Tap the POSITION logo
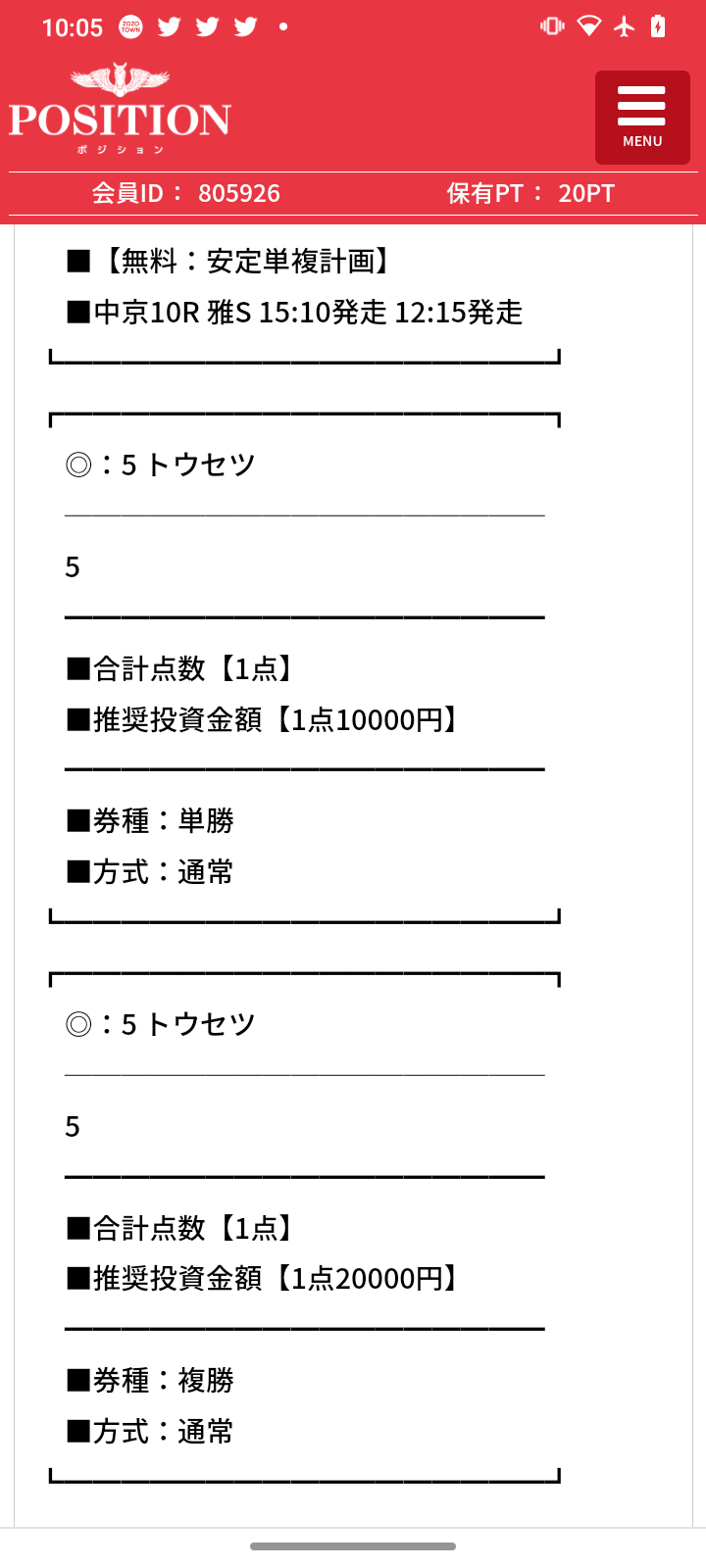Screen dimensions: 706x1568 tap(120, 109)
